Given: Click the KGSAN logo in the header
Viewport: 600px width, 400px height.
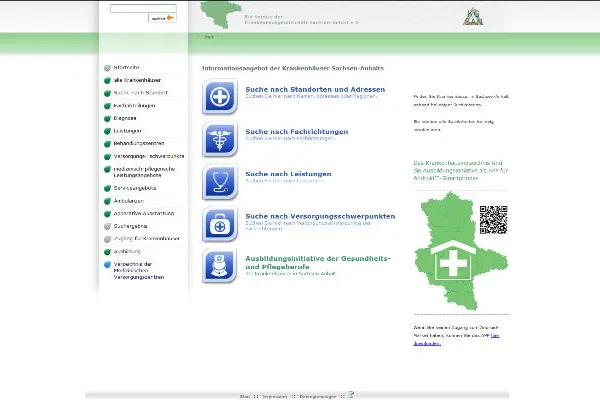Looking at the screenshot, I should (x=473, y=17).
